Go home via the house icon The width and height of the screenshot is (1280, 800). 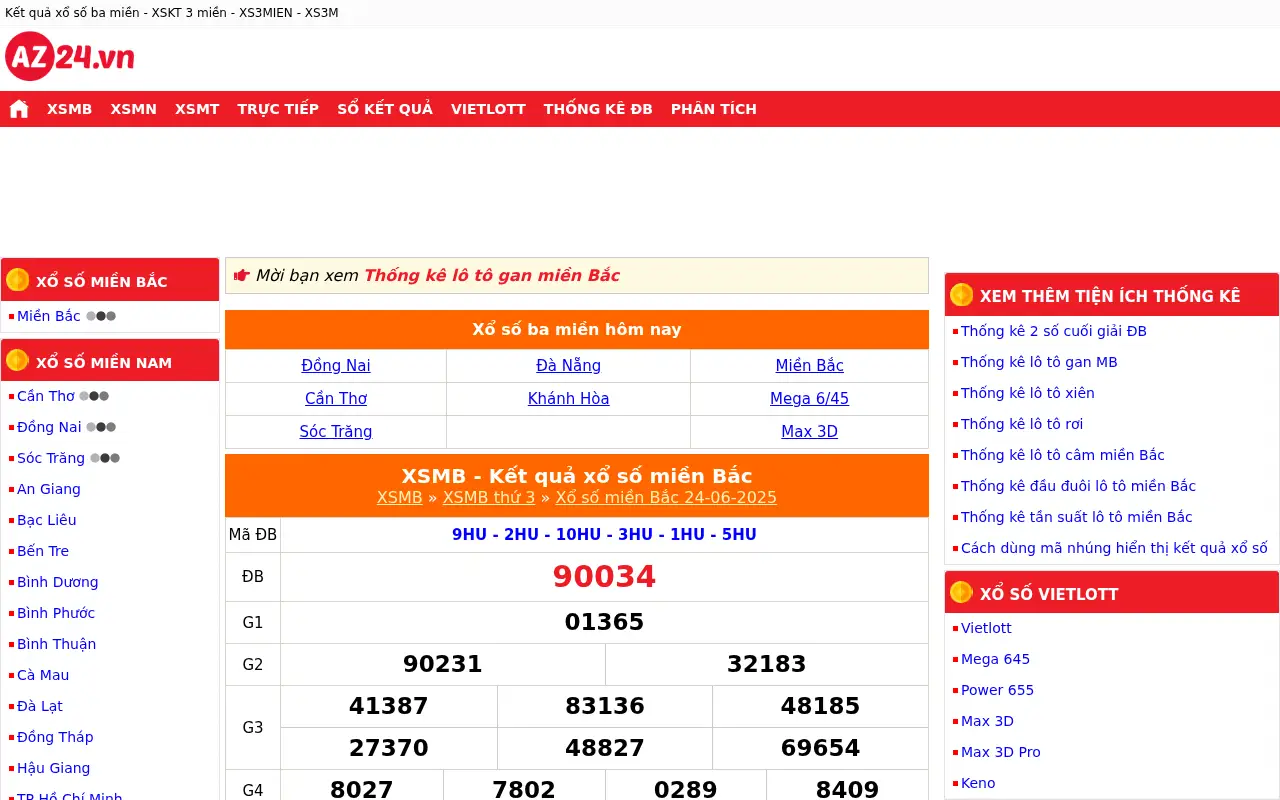coord(19,109)
